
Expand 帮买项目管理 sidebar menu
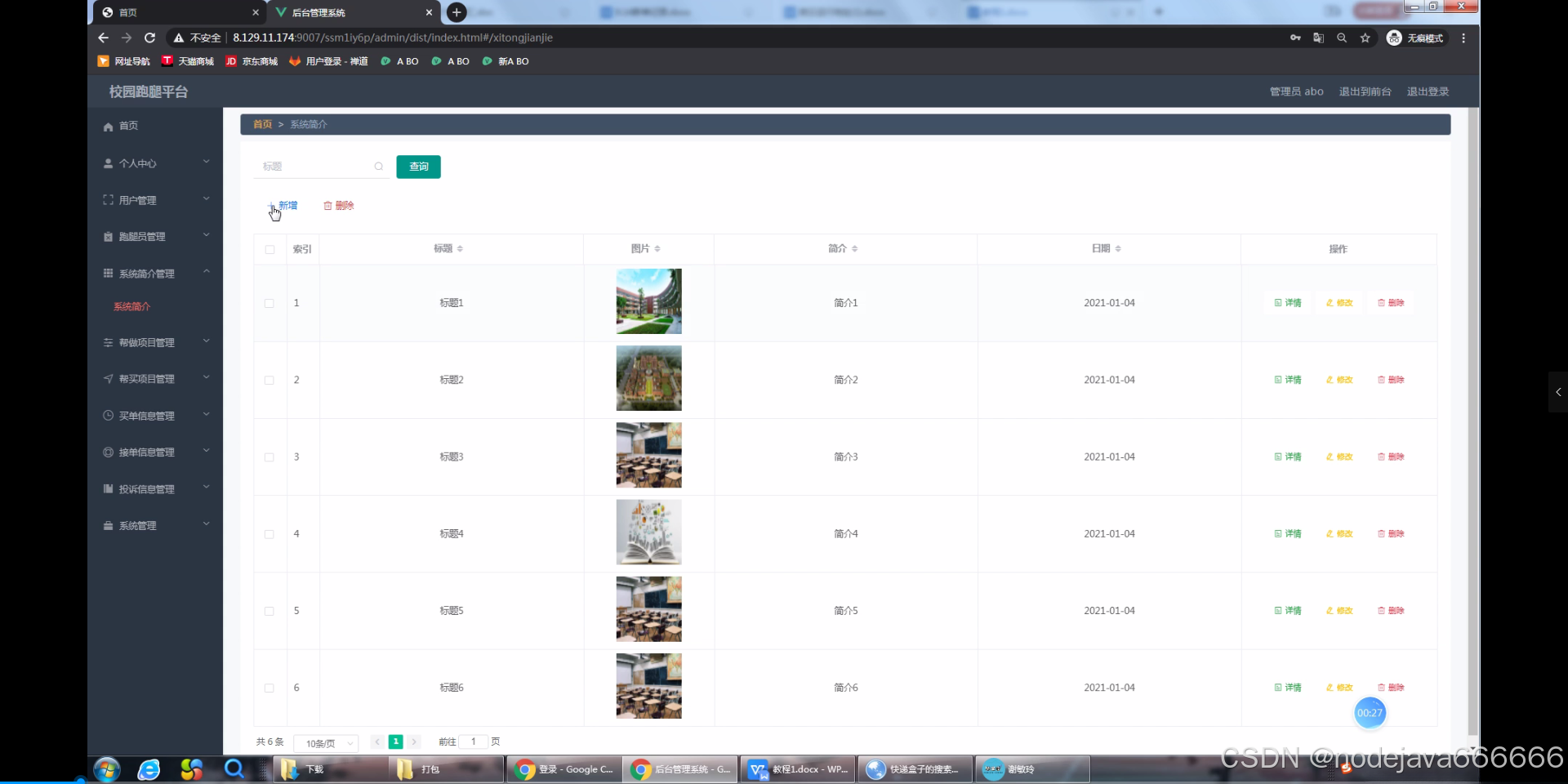(x=155, y=379)
